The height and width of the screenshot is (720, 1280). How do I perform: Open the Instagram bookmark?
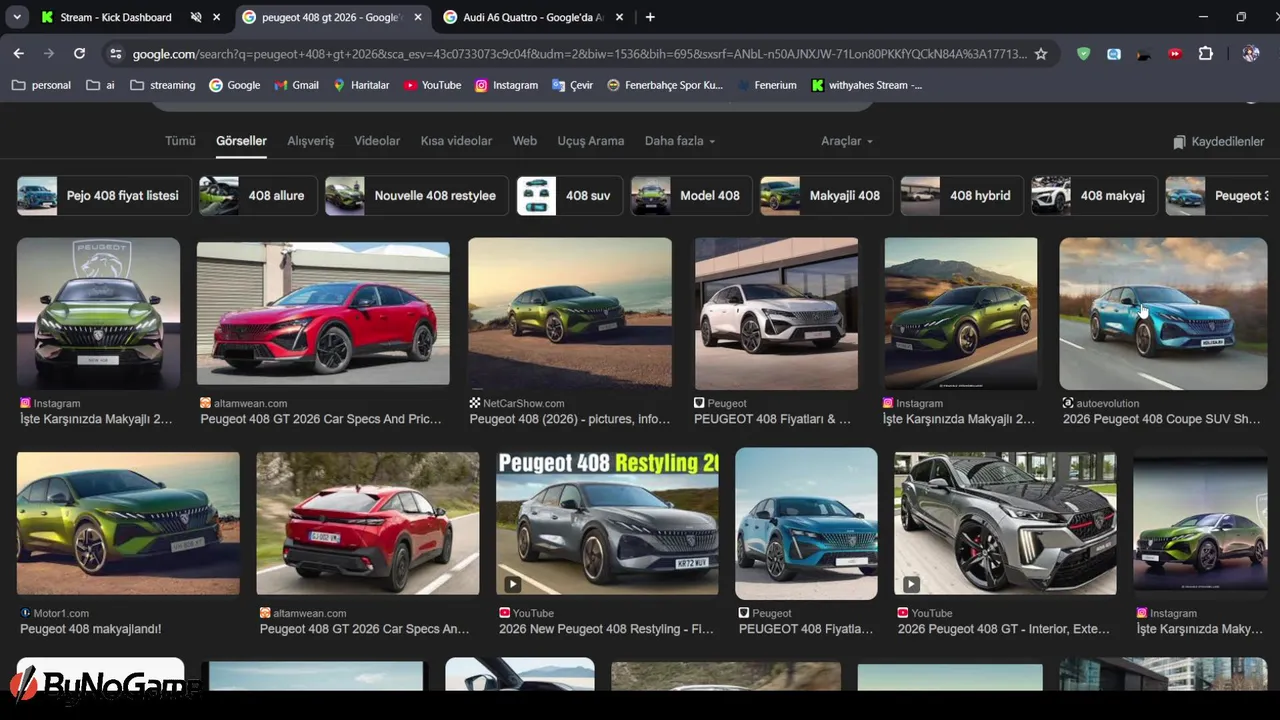[506, 85]
